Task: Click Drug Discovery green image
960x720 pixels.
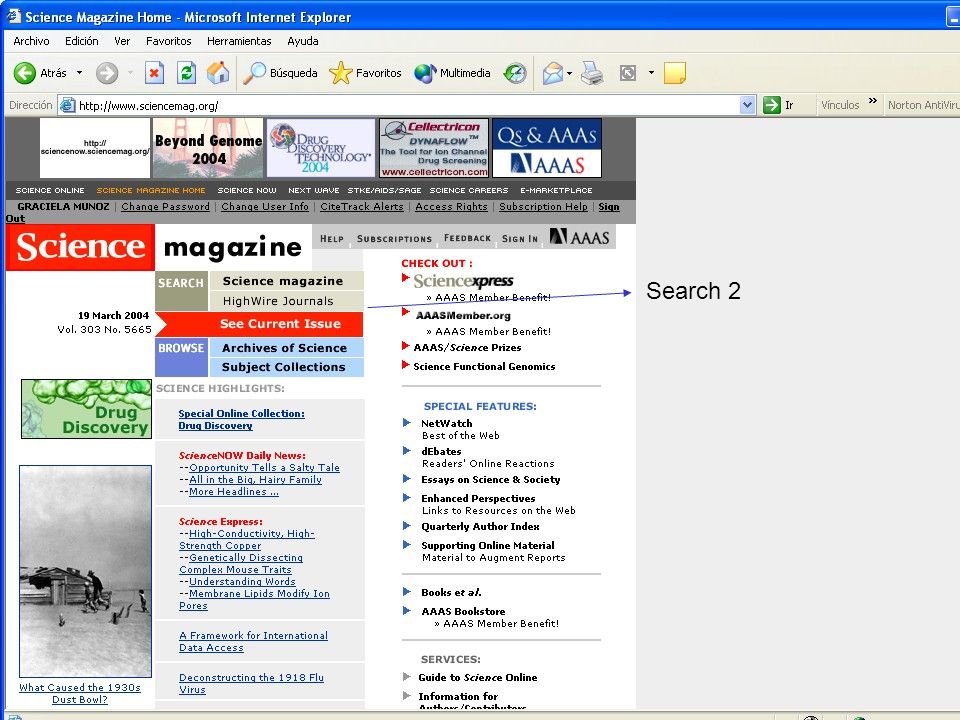Action: pyautogui.click(x=86, y=408)
